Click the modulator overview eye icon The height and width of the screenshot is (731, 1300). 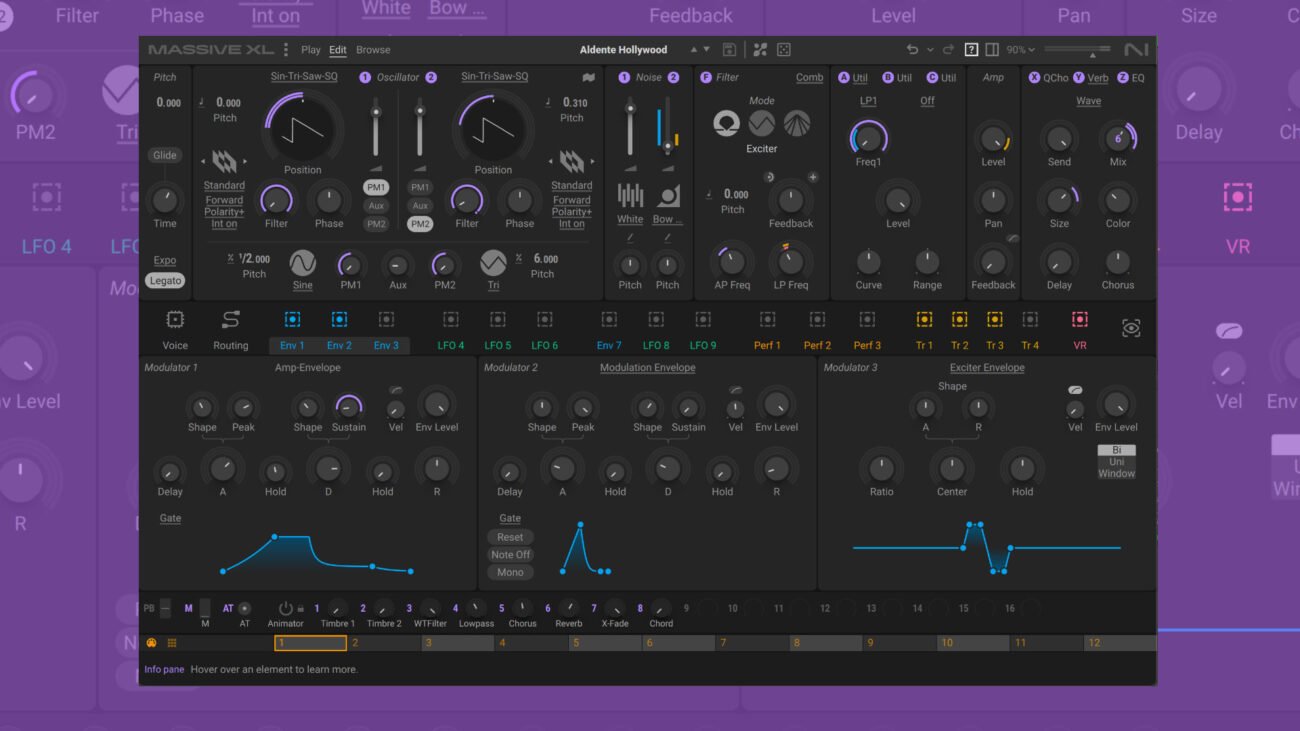click(x=1131, y=328)
